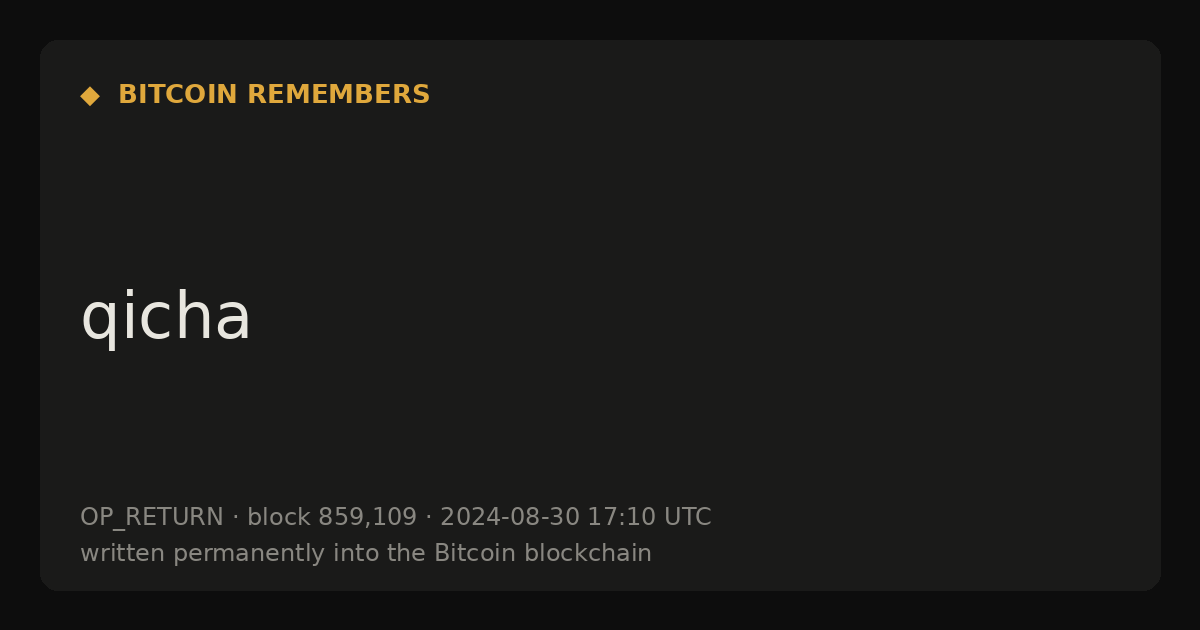This screenshot has height=630, width=1200.
Task: Select the OP_RETURN label
Action: [x=152, y=518]
